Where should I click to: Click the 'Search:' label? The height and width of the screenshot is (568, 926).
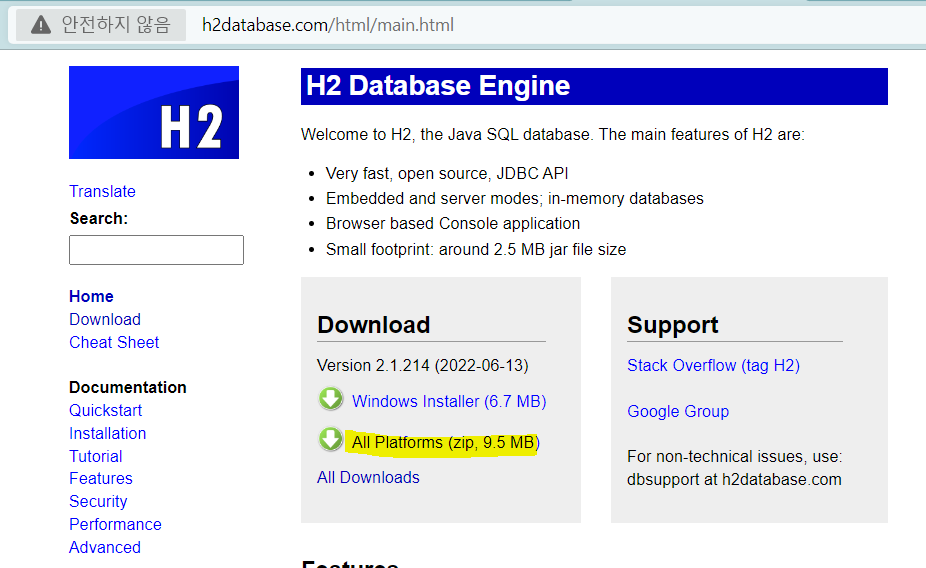tap(99, 218)
